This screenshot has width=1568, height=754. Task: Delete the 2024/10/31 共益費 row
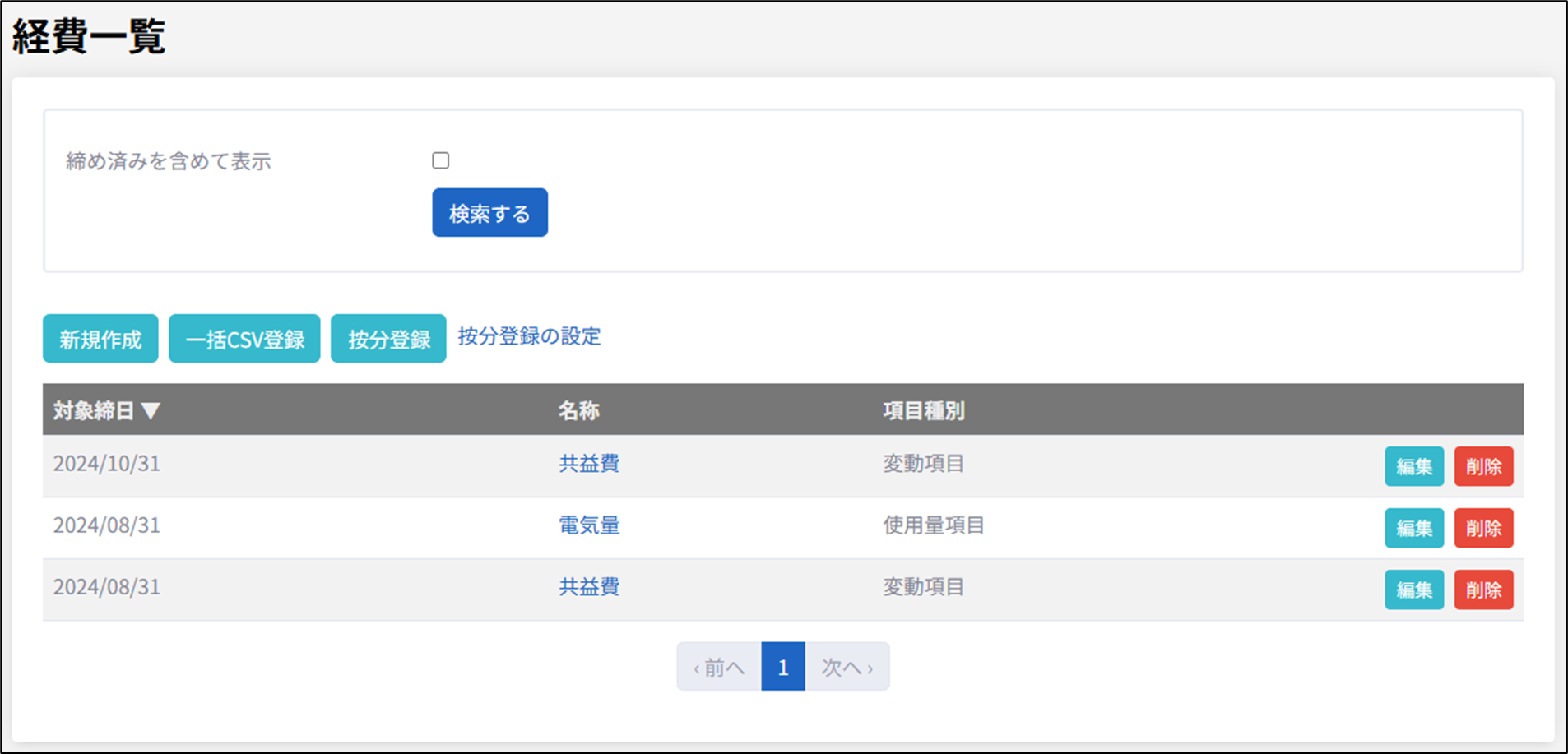pos(1483,466)
